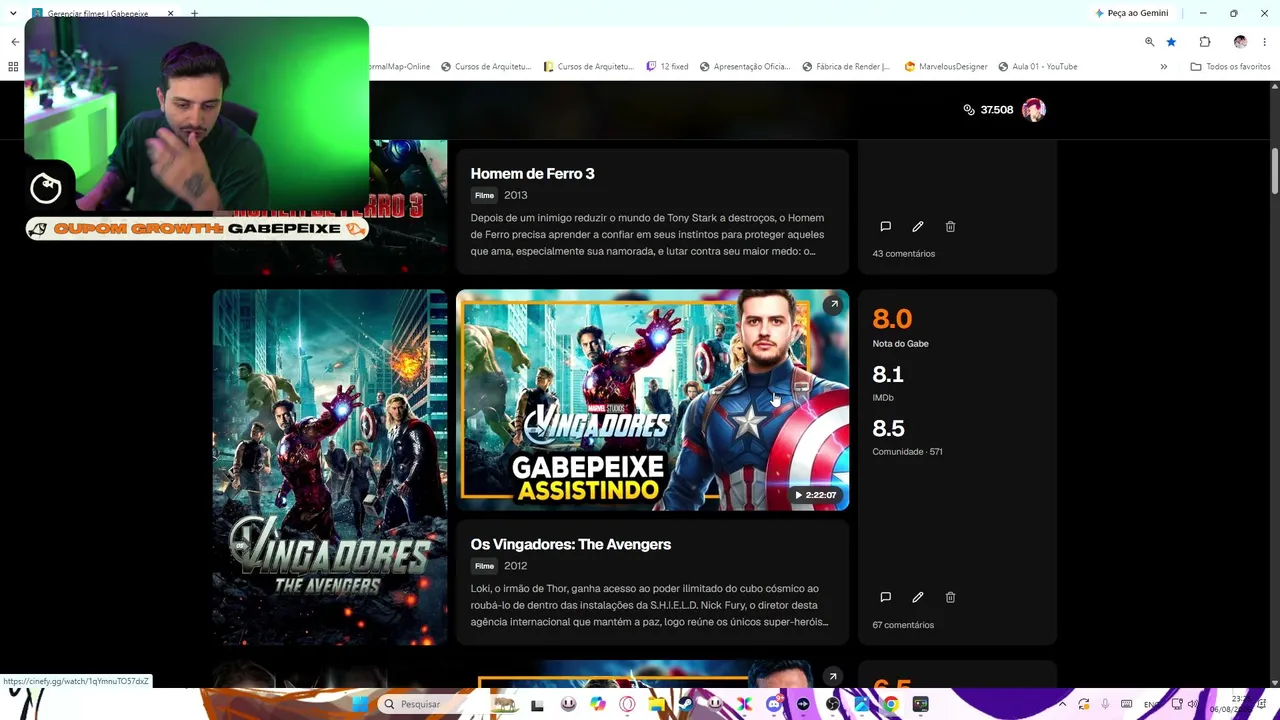Open the Aula 01 - YouTube bookmark
This screenshot has width=1280, height=720.
1038,67
